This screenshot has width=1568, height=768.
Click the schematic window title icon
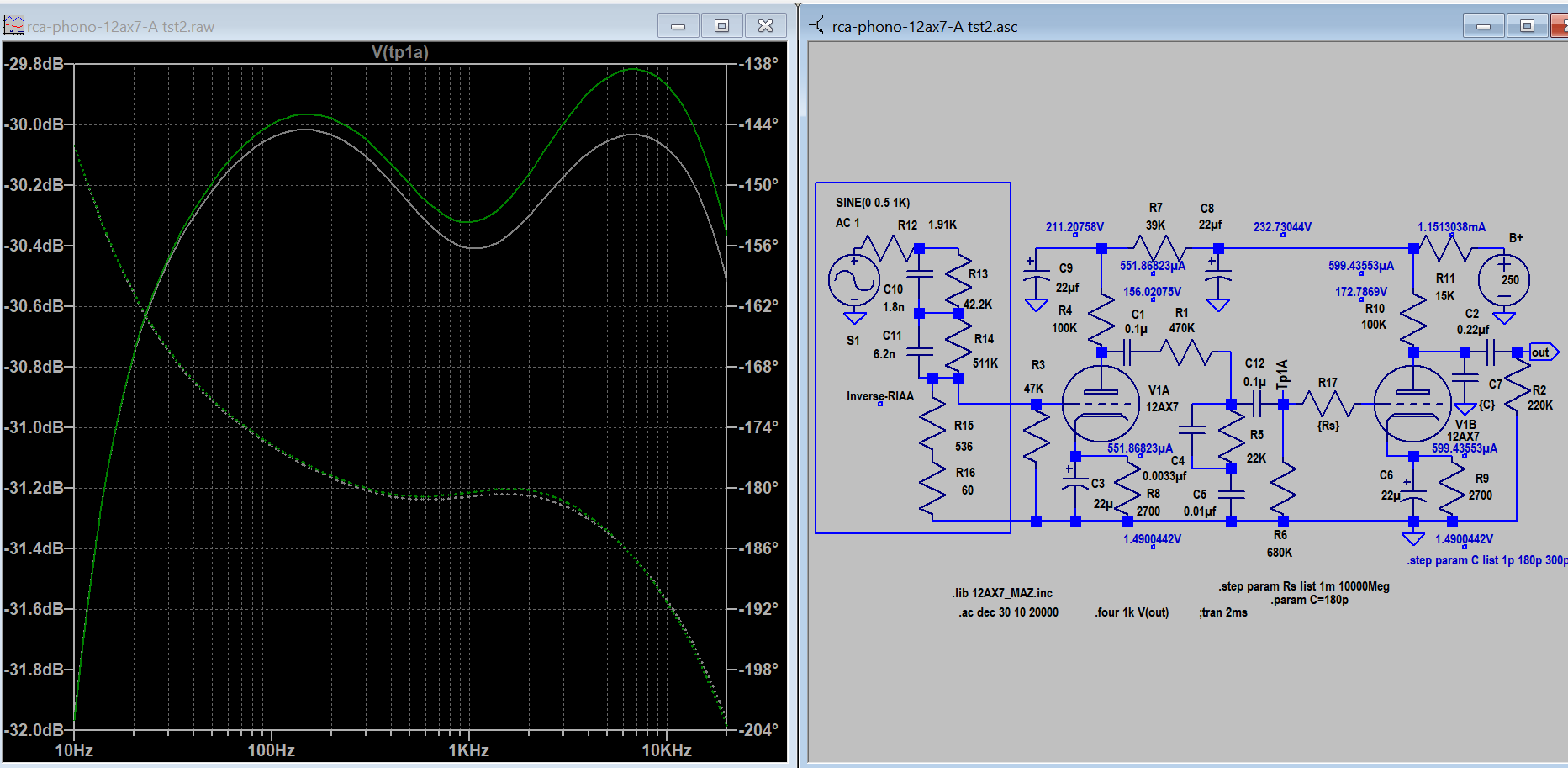point(816,25)
